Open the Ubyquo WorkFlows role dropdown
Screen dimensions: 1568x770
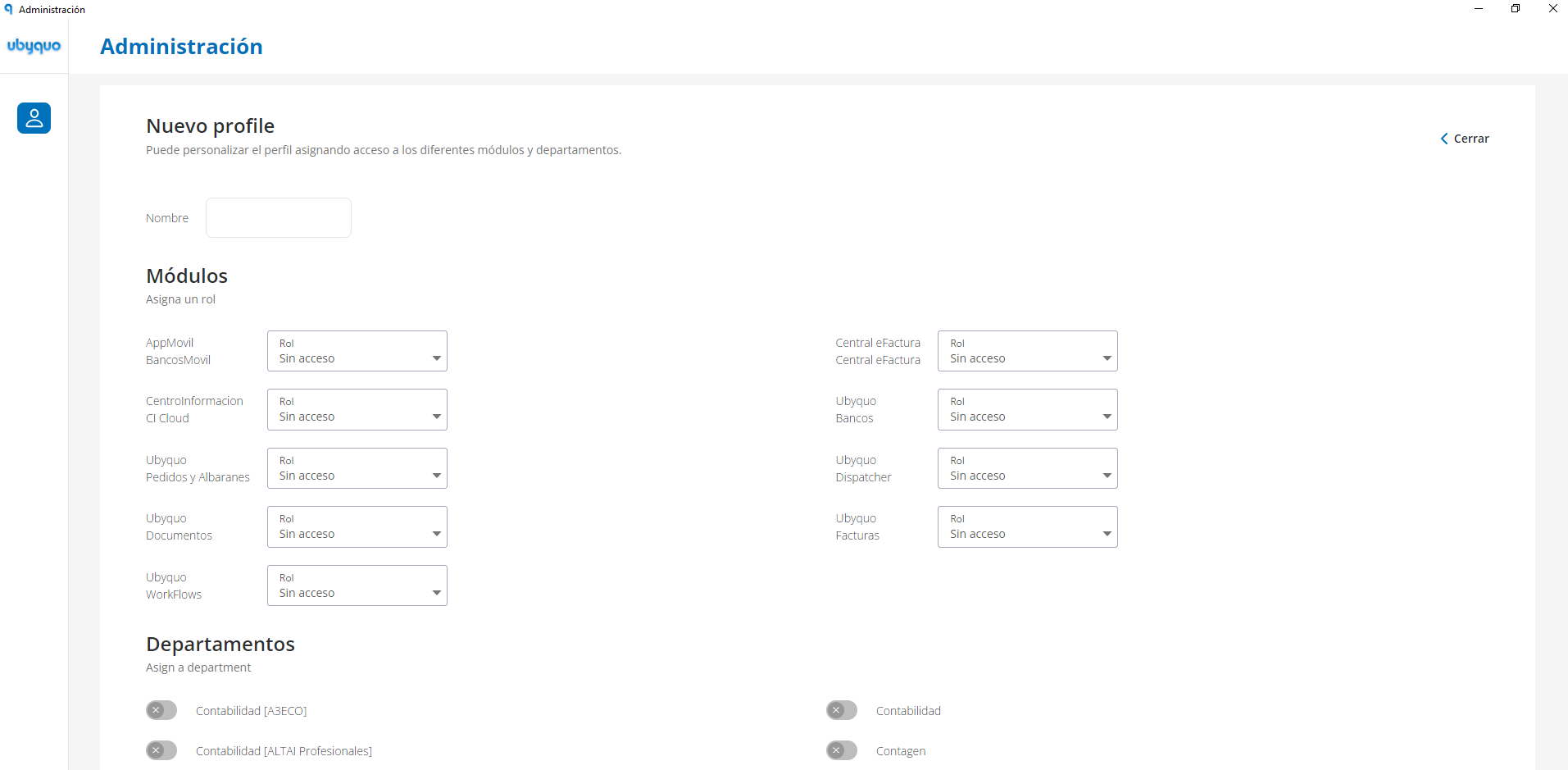click(357, 585)
